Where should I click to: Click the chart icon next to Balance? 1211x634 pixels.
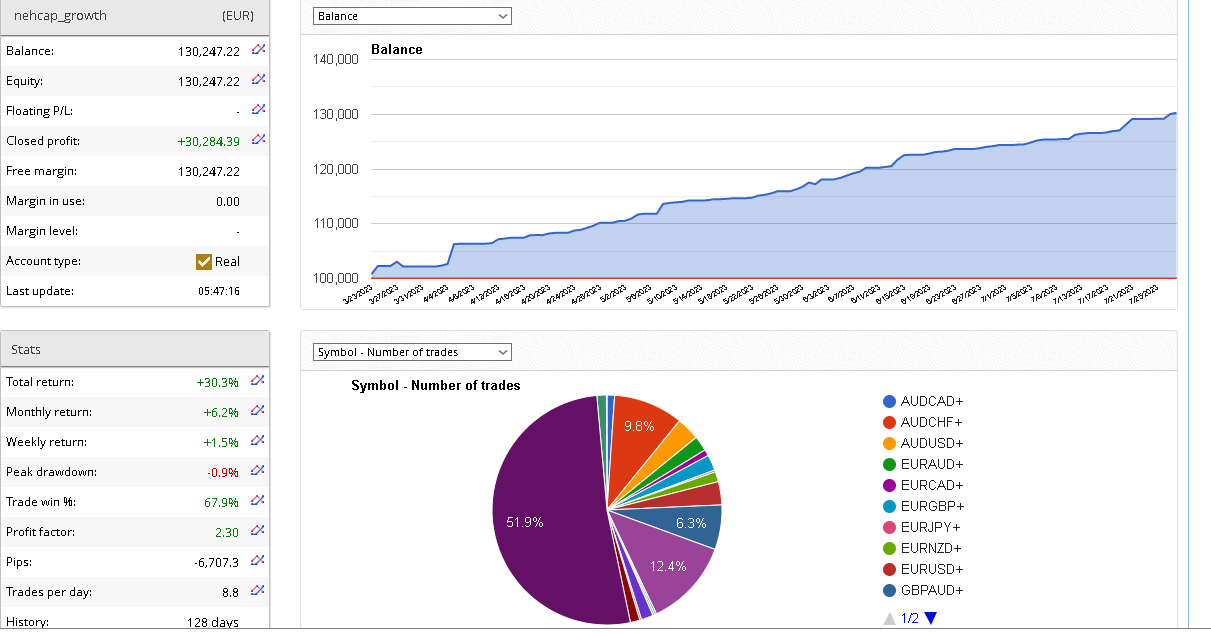tap(259, 49)
